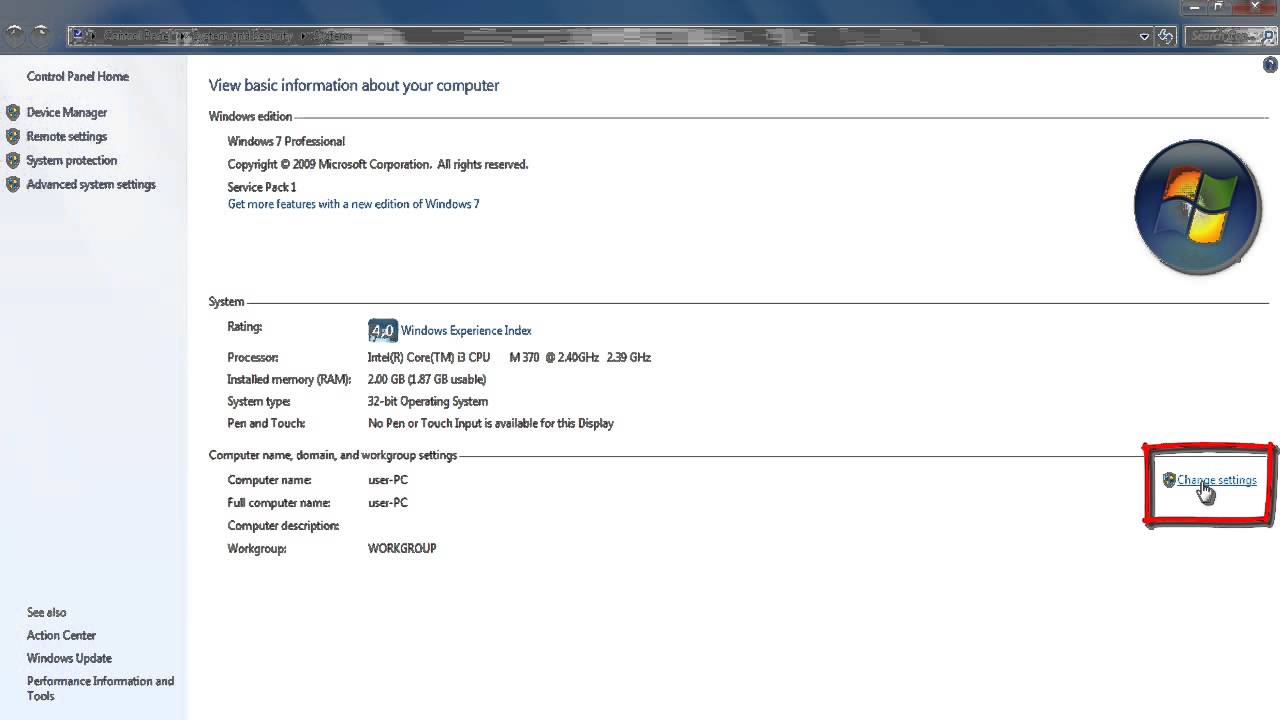The image size is (1280, 720).
Task: Open Remote settings link
Action: (67, 136)
